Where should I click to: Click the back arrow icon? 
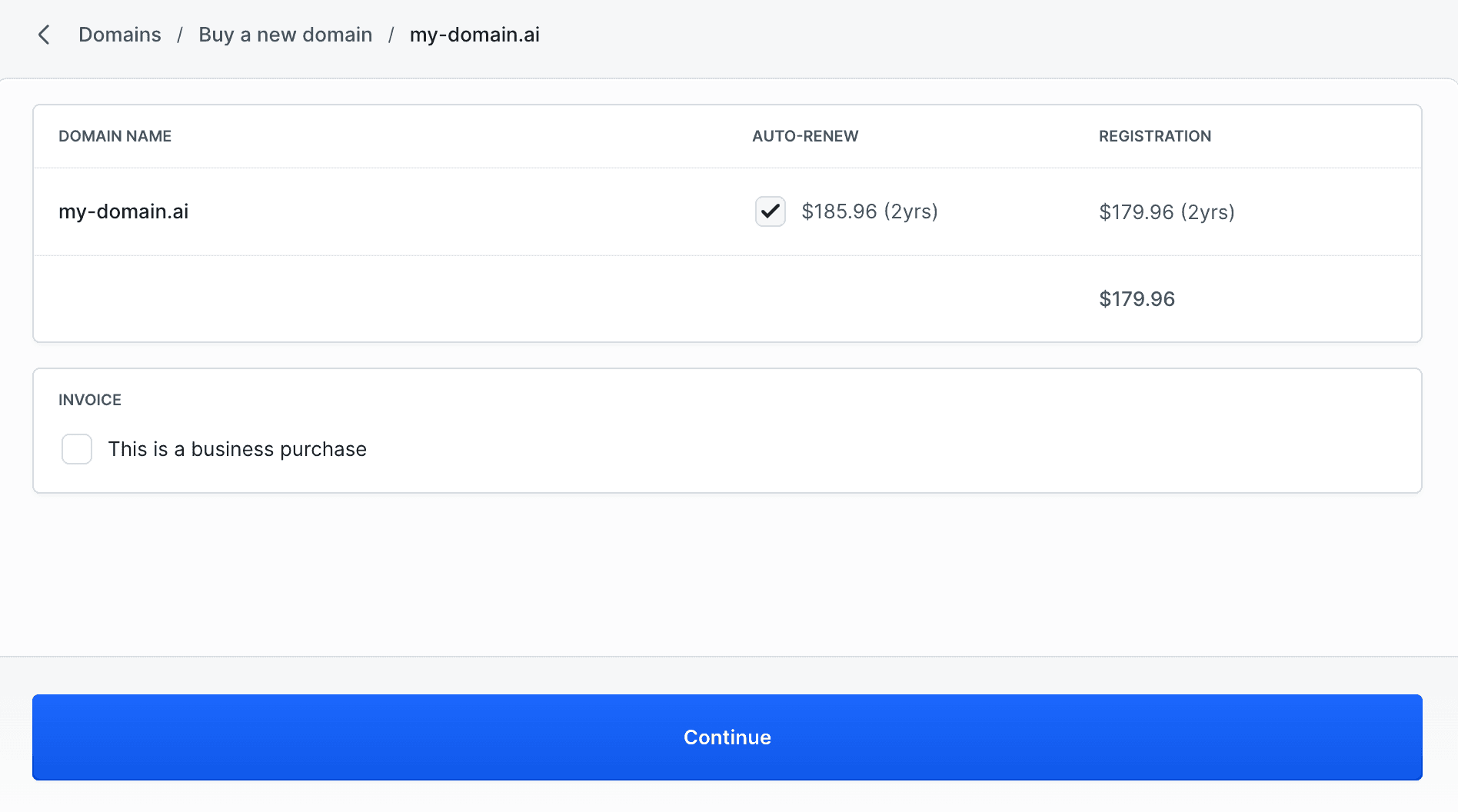(x=44, y=35)
